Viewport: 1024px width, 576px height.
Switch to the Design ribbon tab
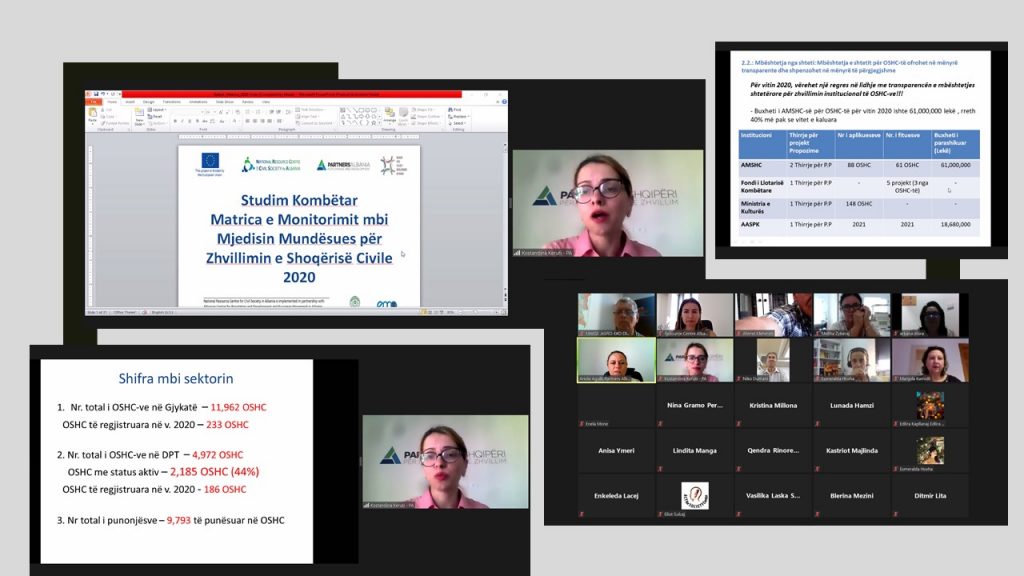pyautogui.click(x=148, y=102)
